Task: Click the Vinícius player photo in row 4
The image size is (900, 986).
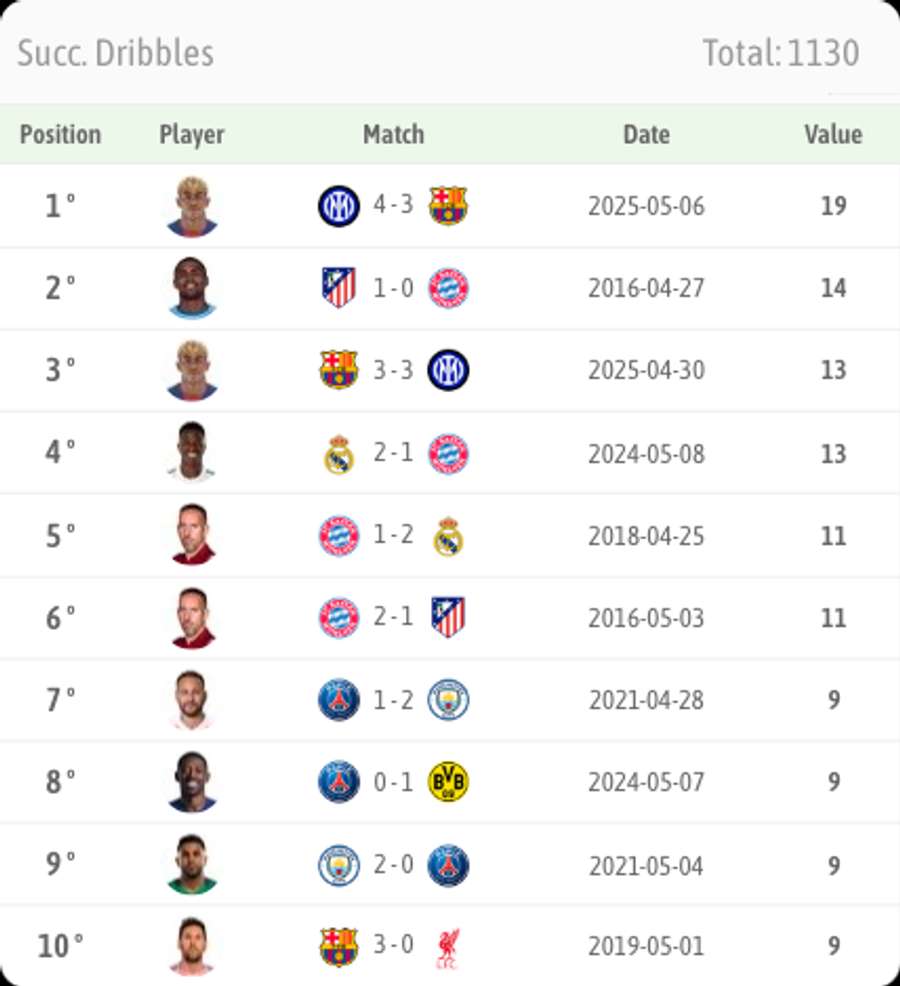Action: [x=192, y=452]
